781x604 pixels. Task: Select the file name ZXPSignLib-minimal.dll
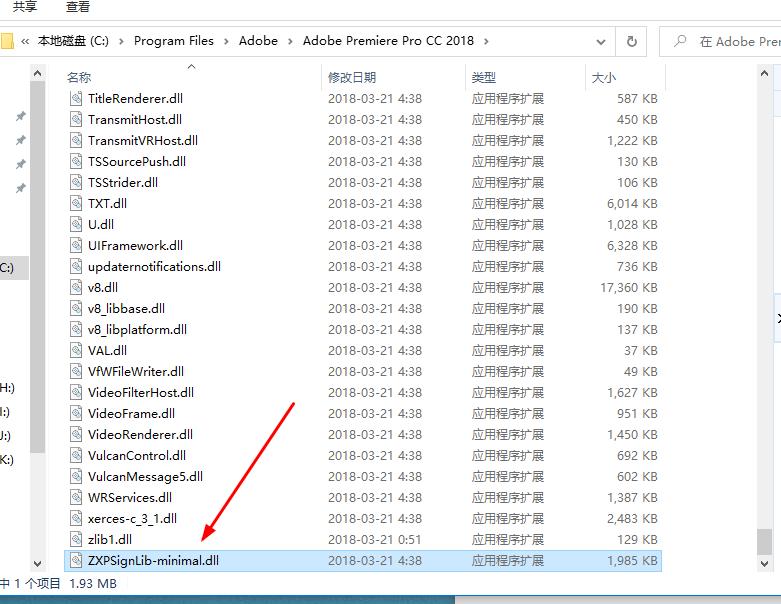(153, 561)
